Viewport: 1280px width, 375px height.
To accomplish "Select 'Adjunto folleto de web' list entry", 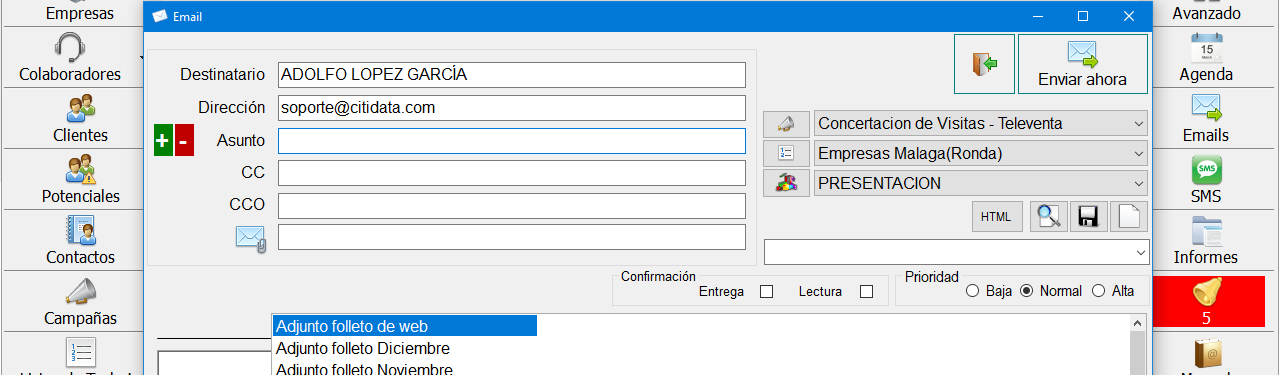I will pos(405,326).
